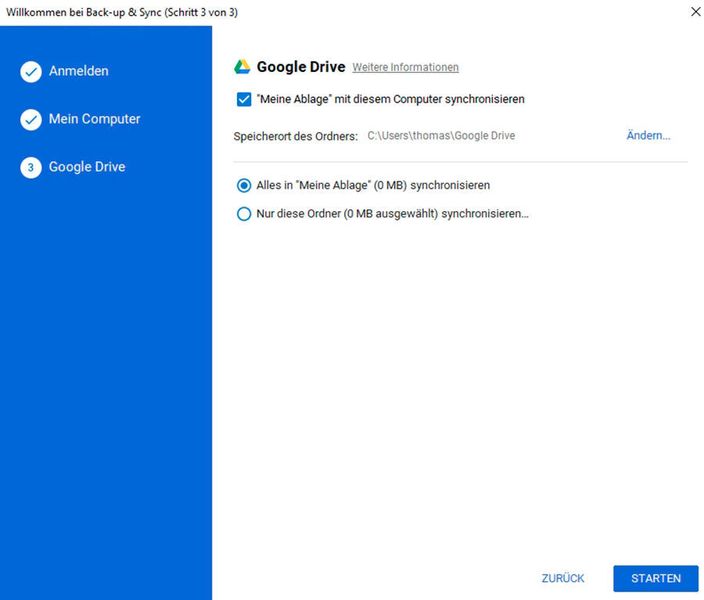Close the Back-up & Sync window
Image resolution: width=704 pixels, height=600 pixels.
point(695,12)
